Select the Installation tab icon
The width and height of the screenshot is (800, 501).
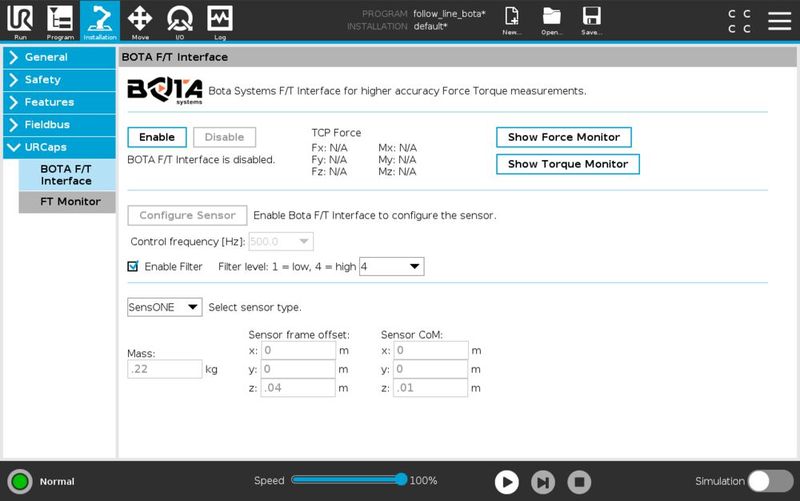coord(99,21)
